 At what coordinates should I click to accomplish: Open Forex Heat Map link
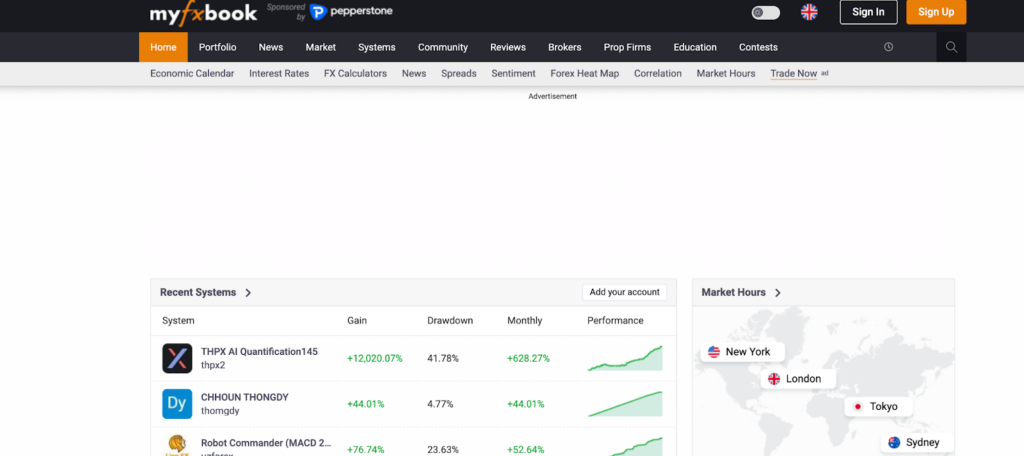click(x=584, y=73)
